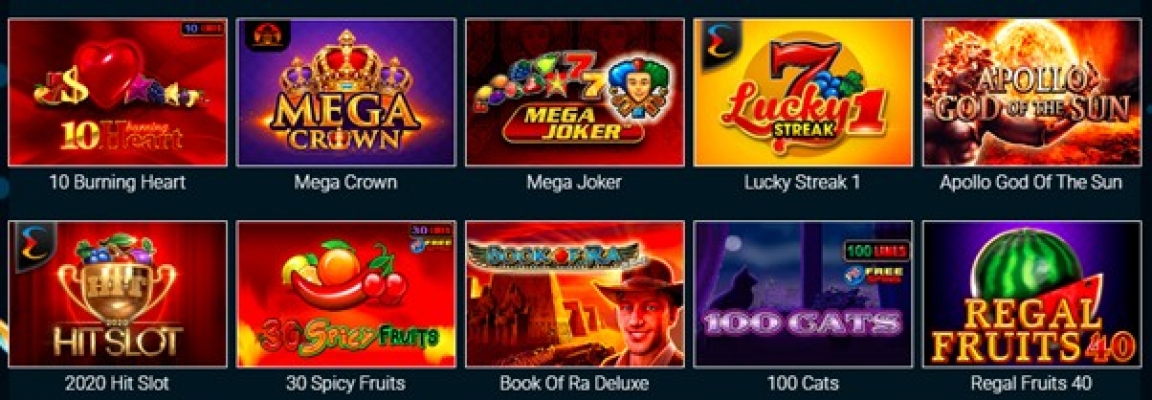Viewport: 1152px width, 400px height.
Task: Open the Lucky Streak 1 game tile
Action: coord(803,92)
